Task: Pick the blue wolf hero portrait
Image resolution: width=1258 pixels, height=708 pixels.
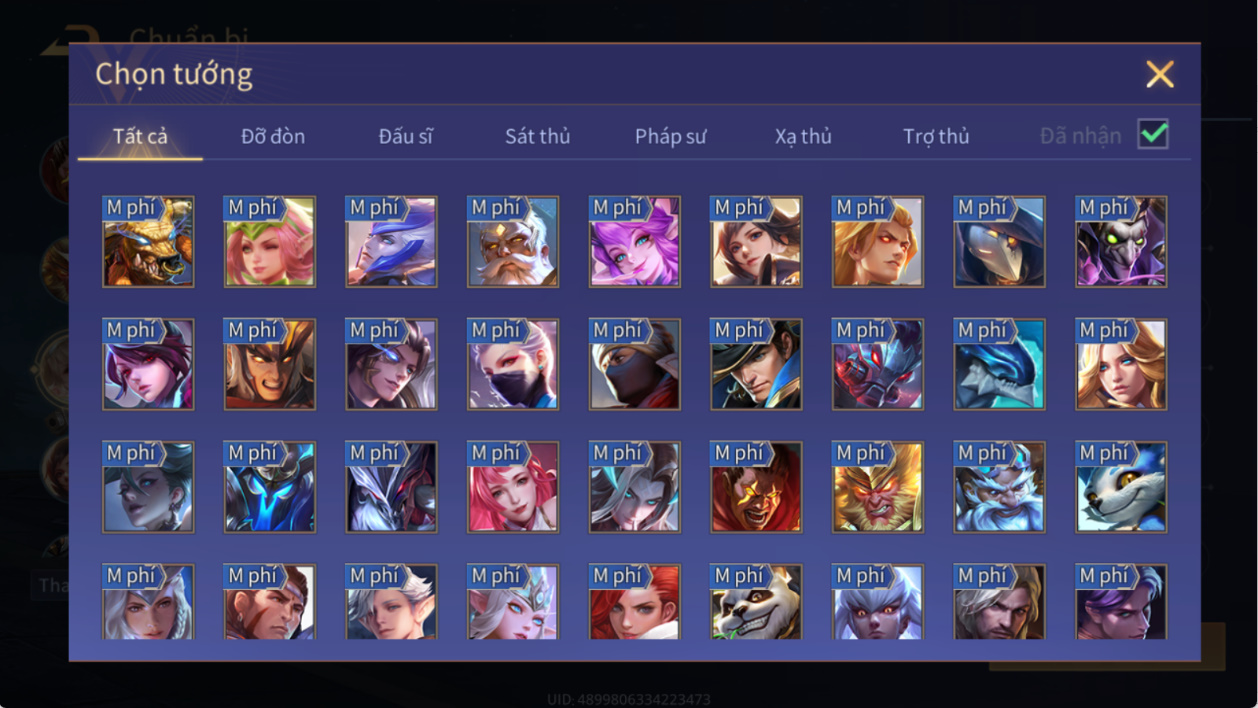Action: click(1121, 487)
